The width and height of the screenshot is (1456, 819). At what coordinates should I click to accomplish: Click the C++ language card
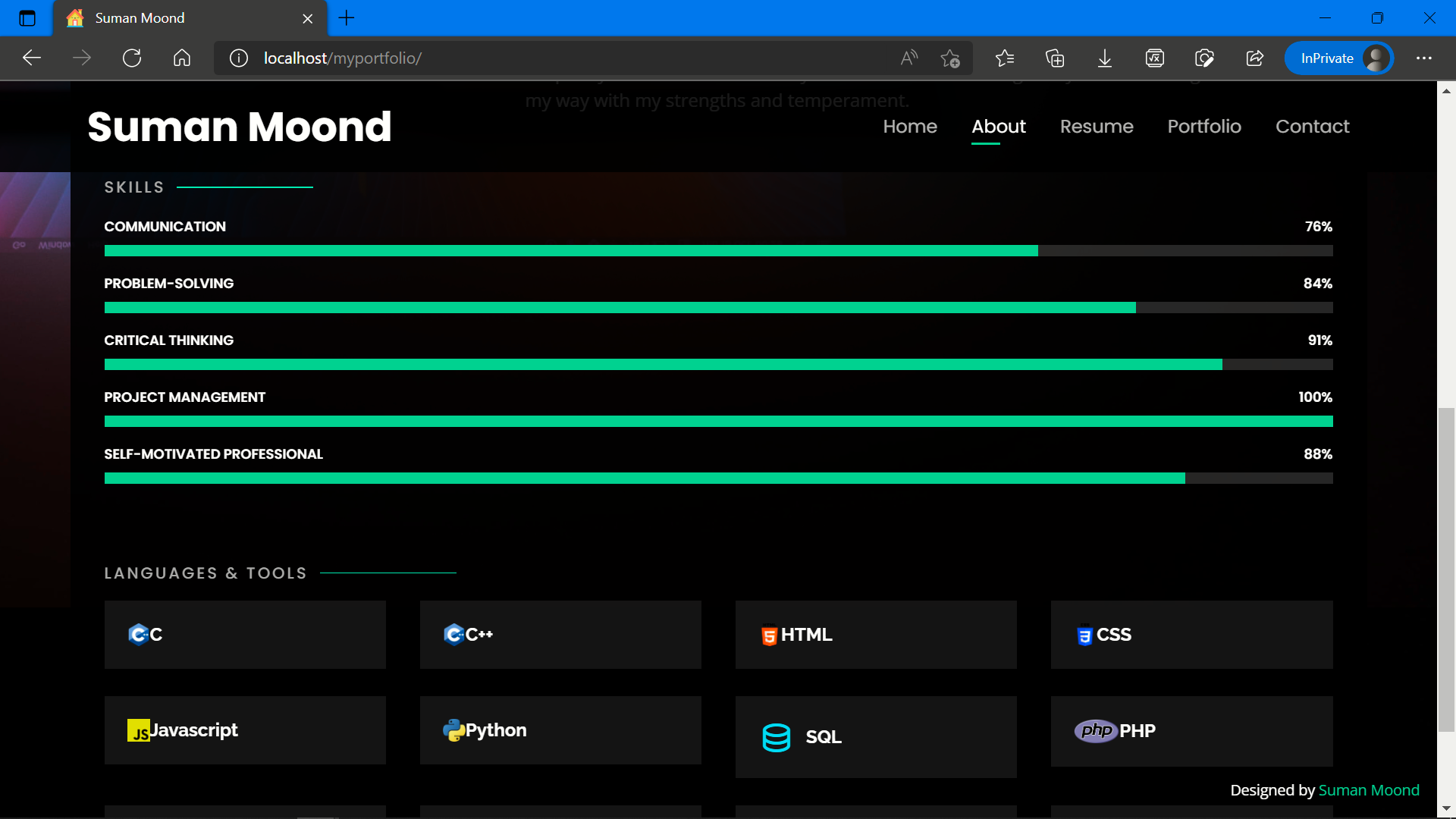pyautogui.click(x=560, y=635)
